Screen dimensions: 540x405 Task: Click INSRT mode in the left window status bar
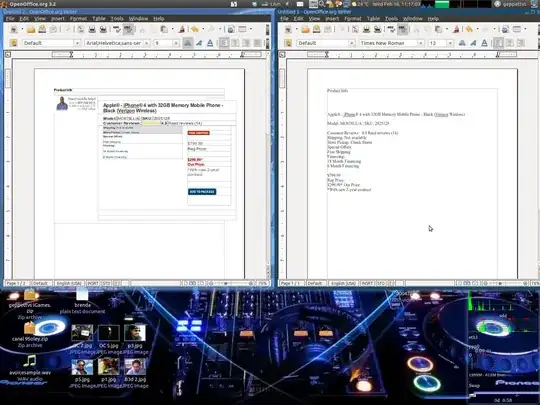pos(93,283)
